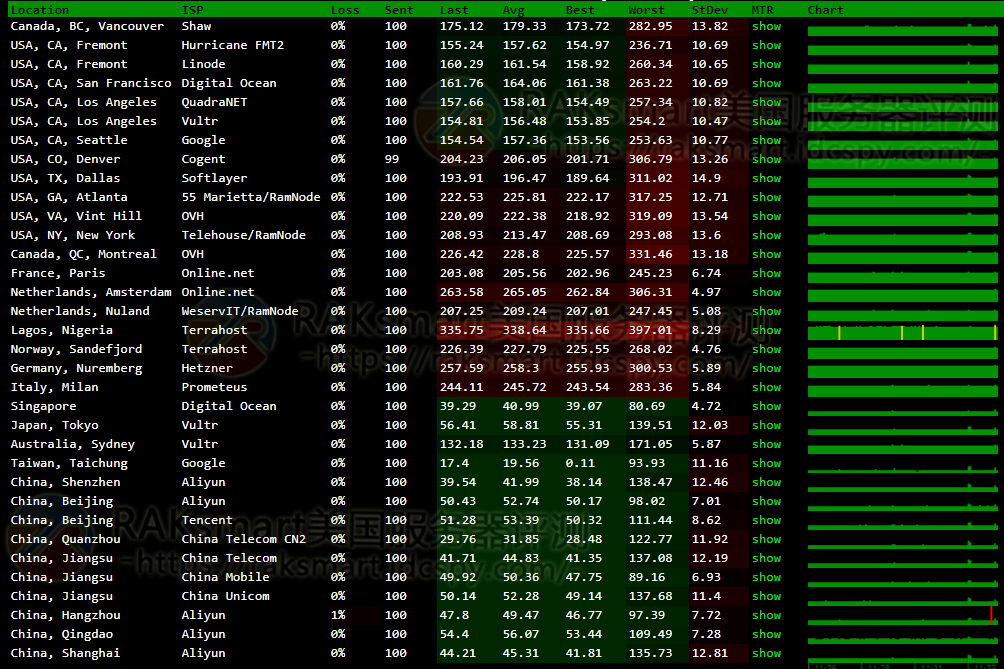Open show link for Vint Hill OVH row
This screenshot has height=669, width=1004.
pyautogui.click(x=766, y=216)
